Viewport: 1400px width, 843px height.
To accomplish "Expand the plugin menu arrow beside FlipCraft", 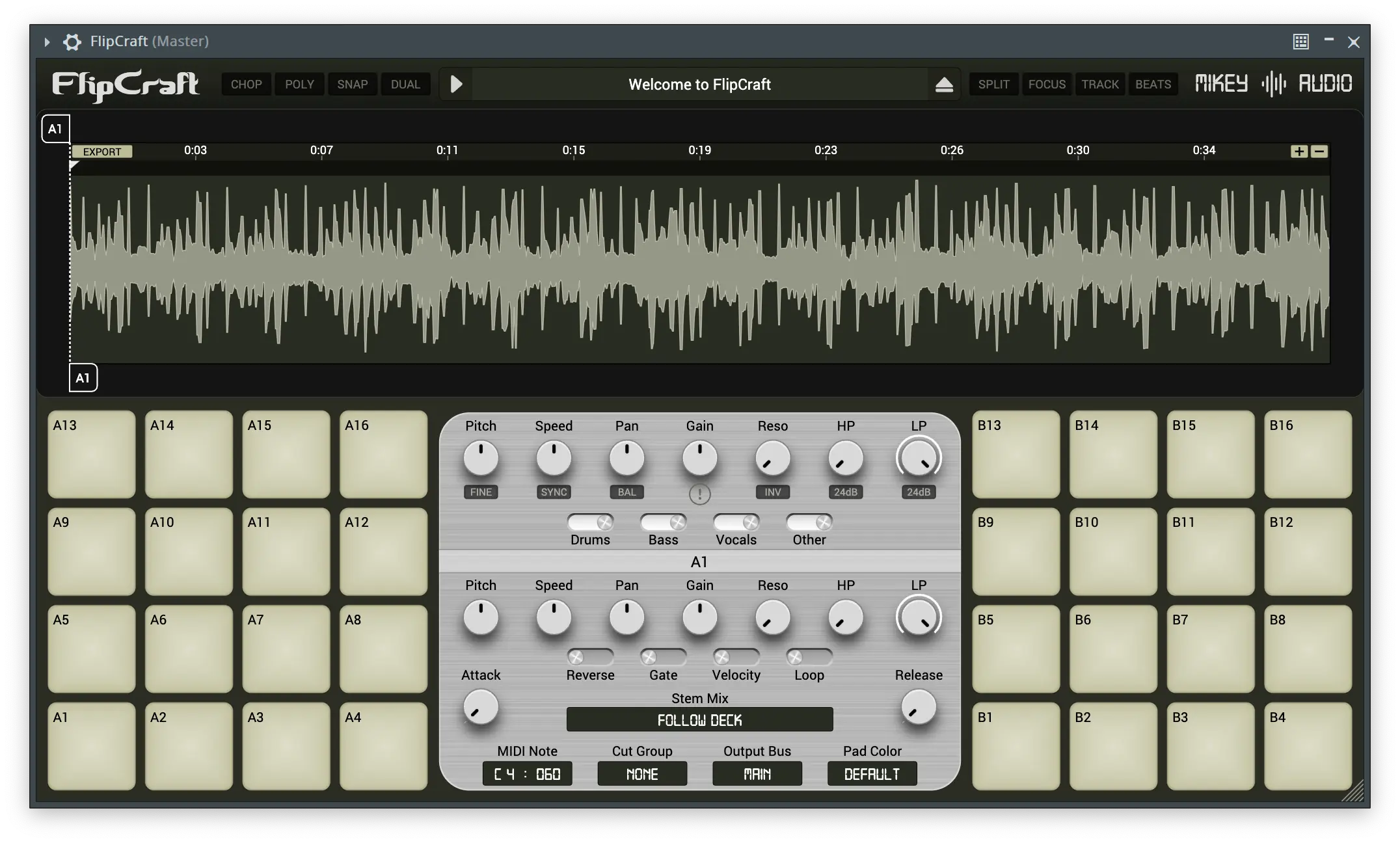I will (47, 42).
